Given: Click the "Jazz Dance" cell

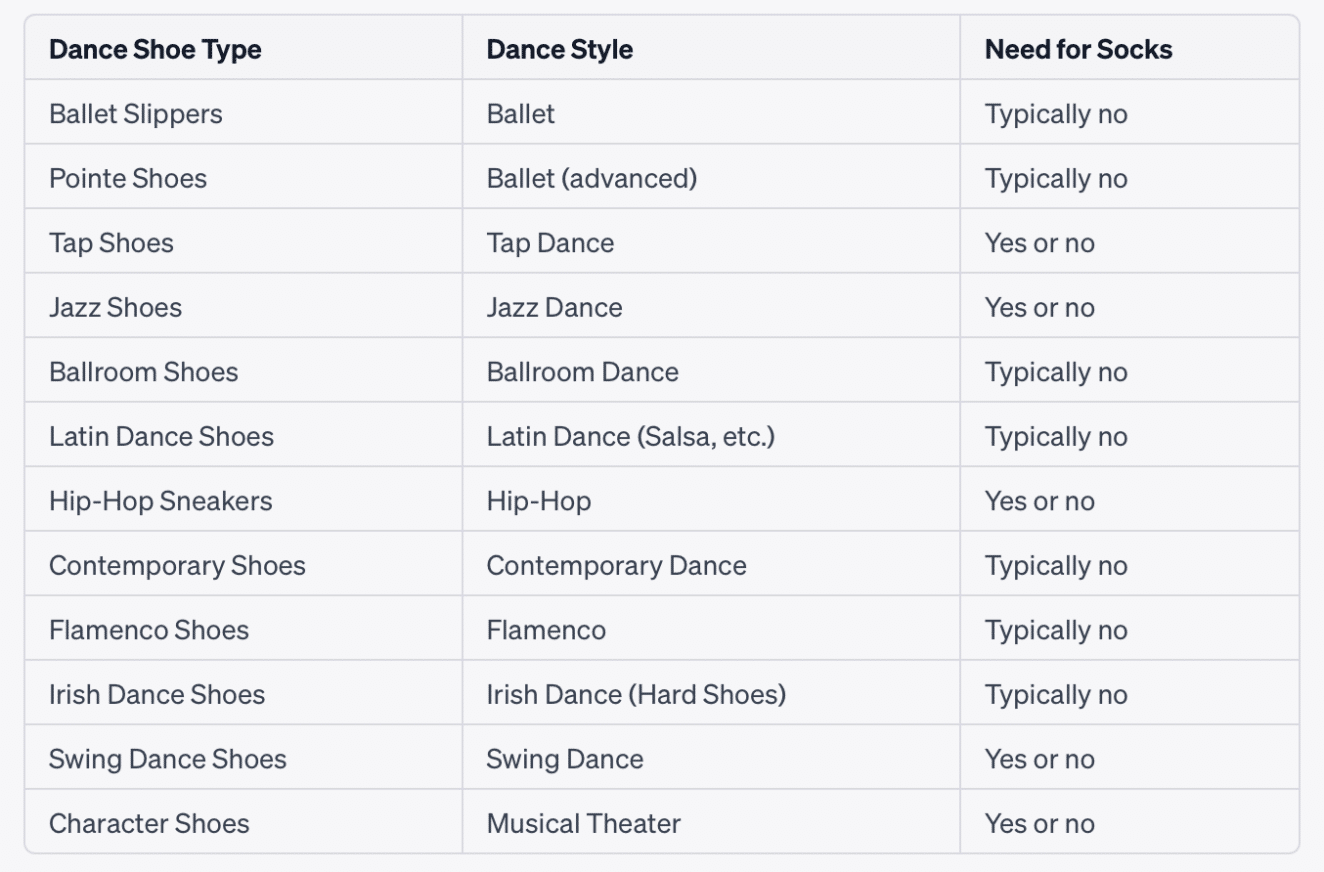Looking at the screenshot, I should [554, 307].
